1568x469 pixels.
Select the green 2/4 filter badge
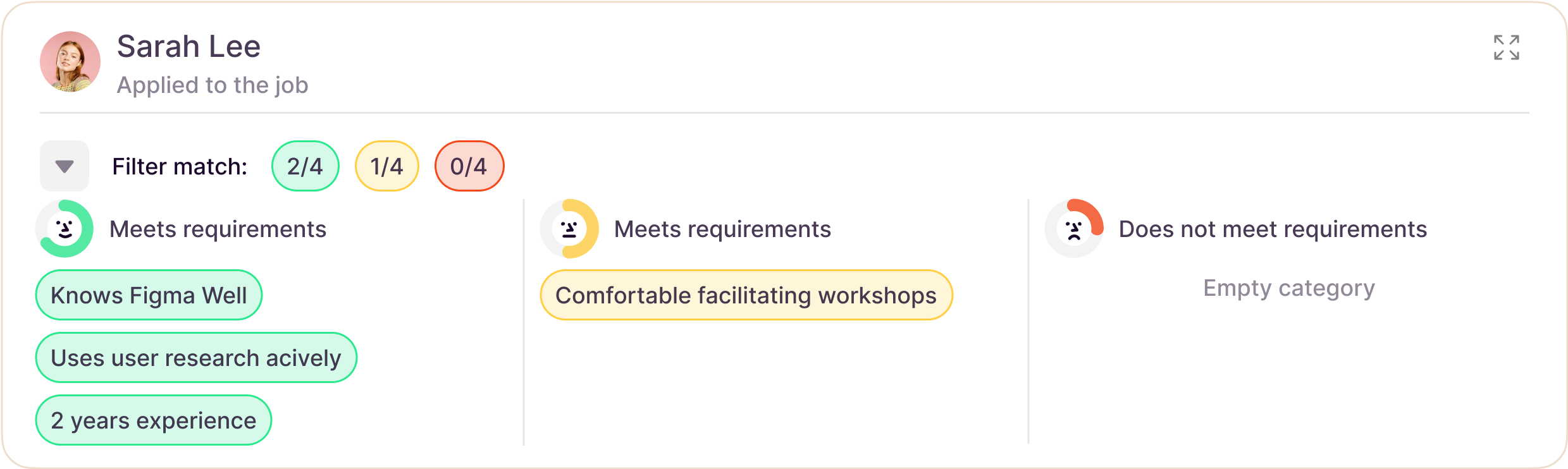[306, 166]
